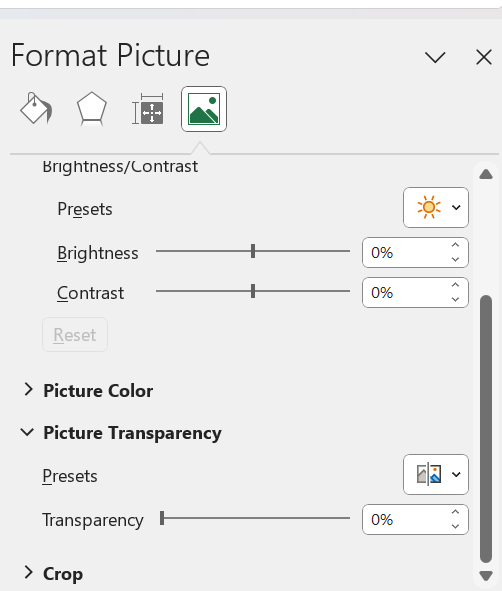The height and width of the screenshot is (591, 502).
Task: Increase Brightness with the up stepper arrow
Action: (455, 245)
